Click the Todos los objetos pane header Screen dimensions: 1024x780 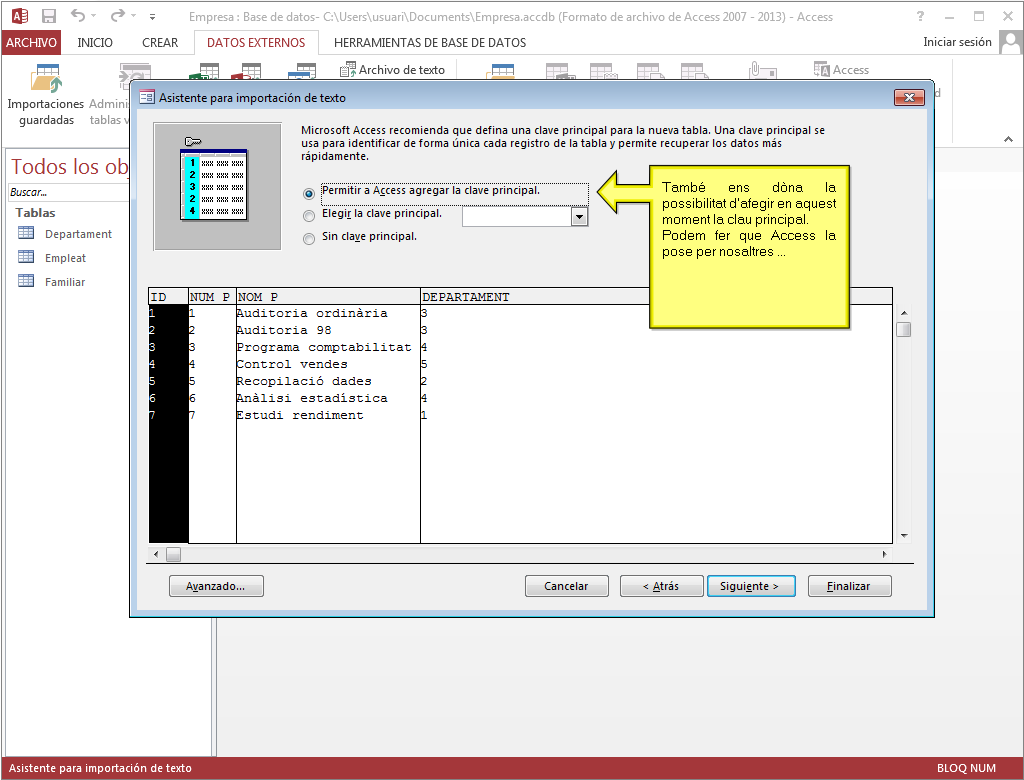tap(70, 167)
